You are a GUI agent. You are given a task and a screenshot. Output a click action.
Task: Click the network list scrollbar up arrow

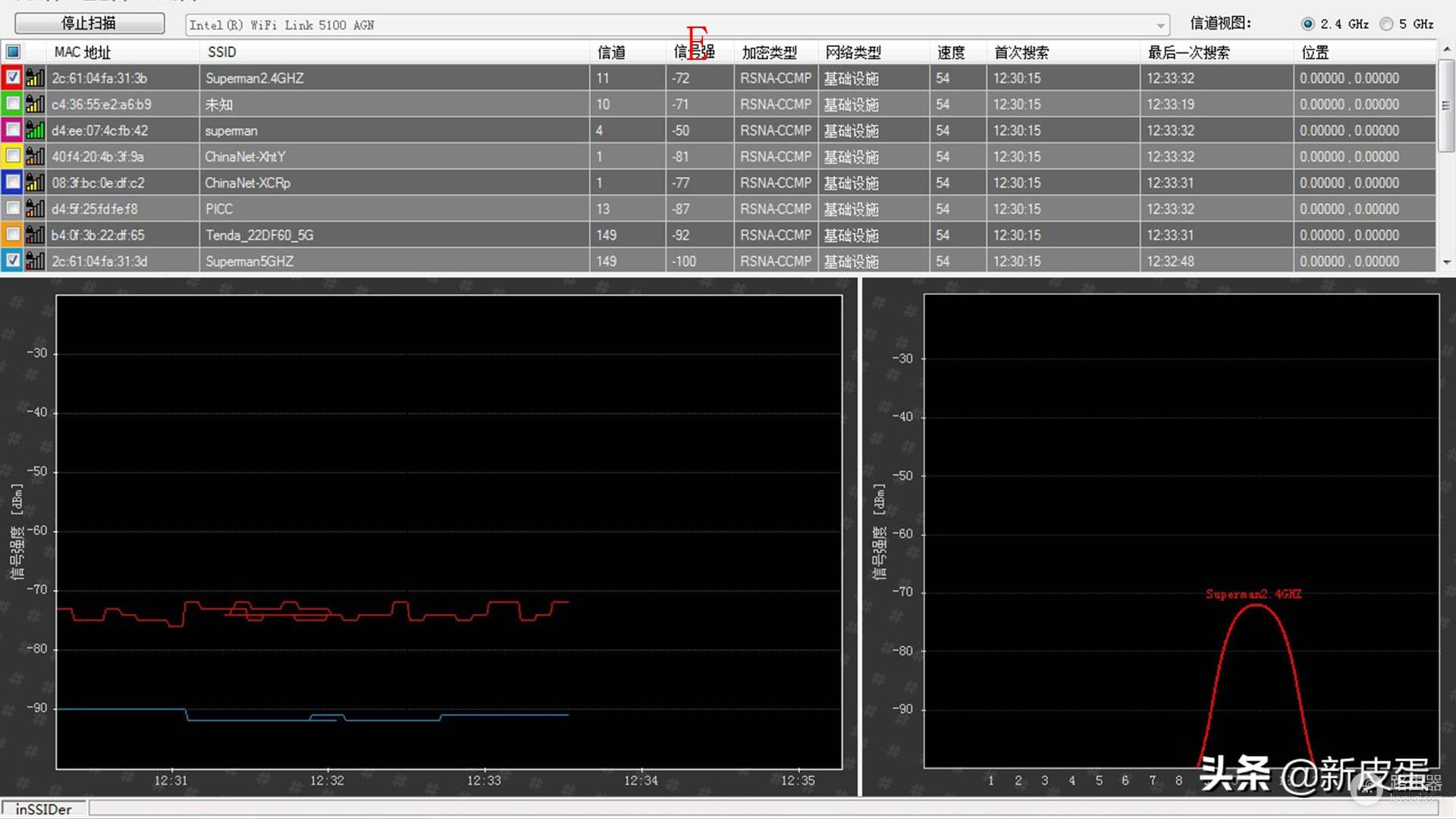[1446, 49]
